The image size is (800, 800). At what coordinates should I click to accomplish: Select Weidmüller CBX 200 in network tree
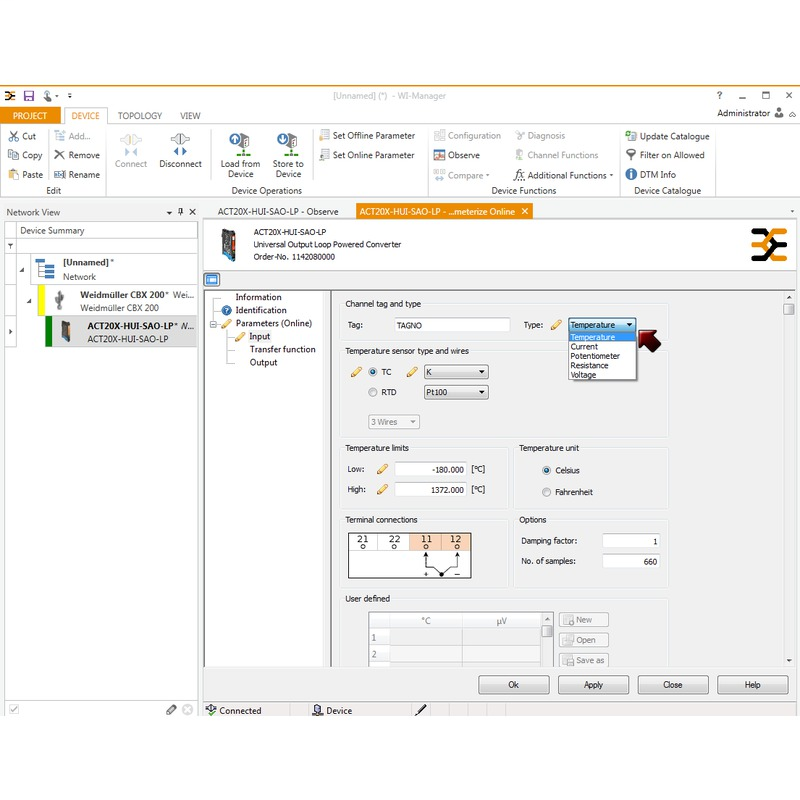click(x=122, y=301)
